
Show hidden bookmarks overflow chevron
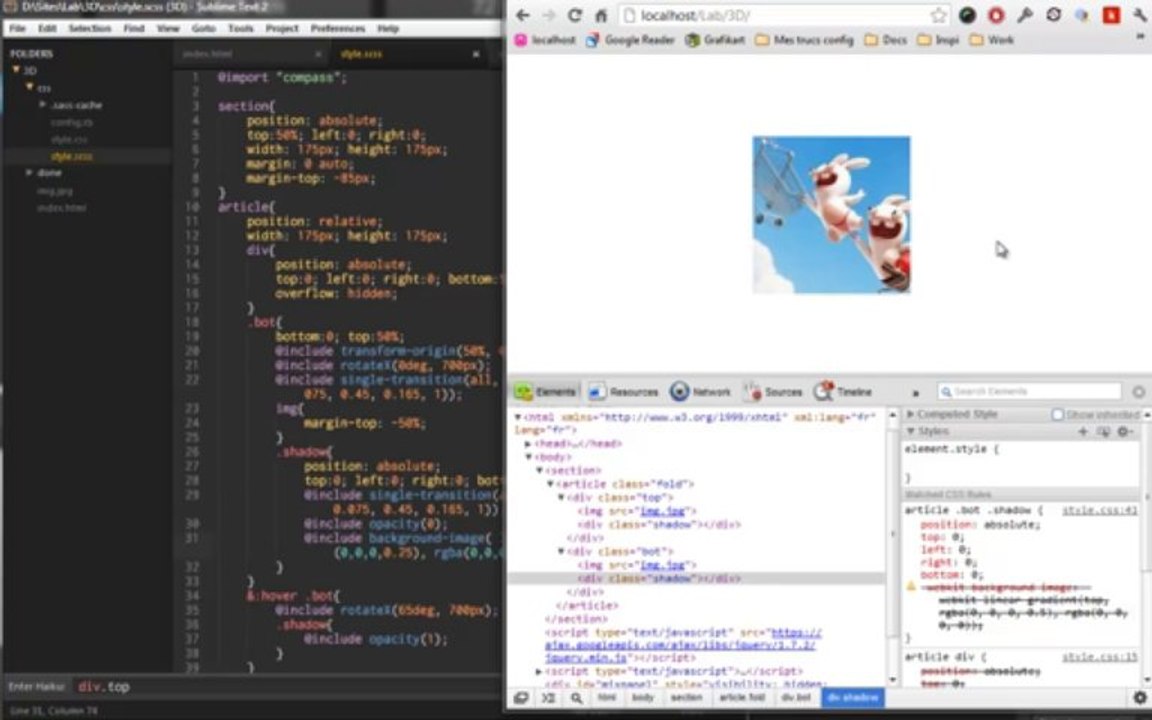[x=1140, y=37]
